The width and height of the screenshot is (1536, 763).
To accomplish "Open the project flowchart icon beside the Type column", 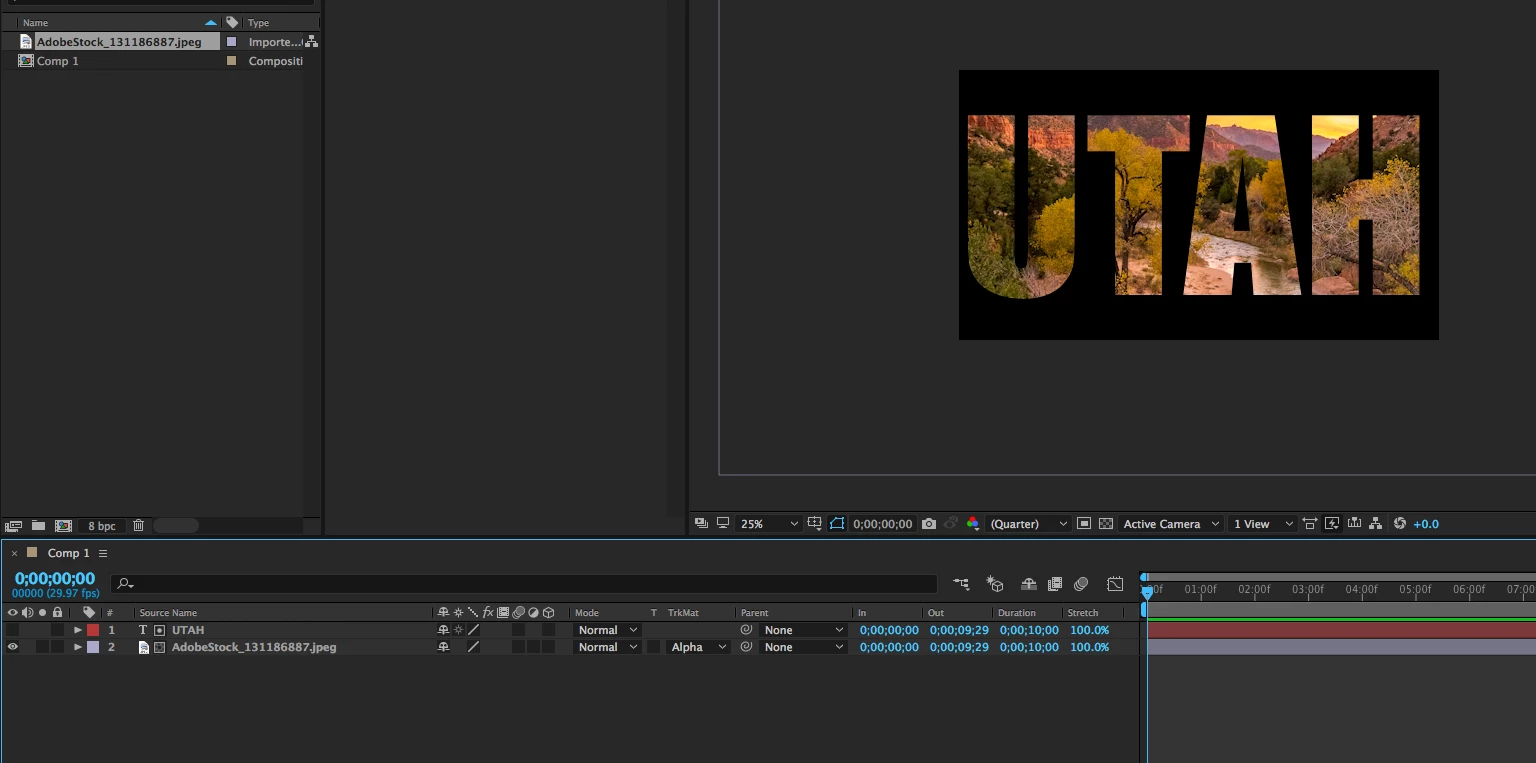I will tap(311, 41).
